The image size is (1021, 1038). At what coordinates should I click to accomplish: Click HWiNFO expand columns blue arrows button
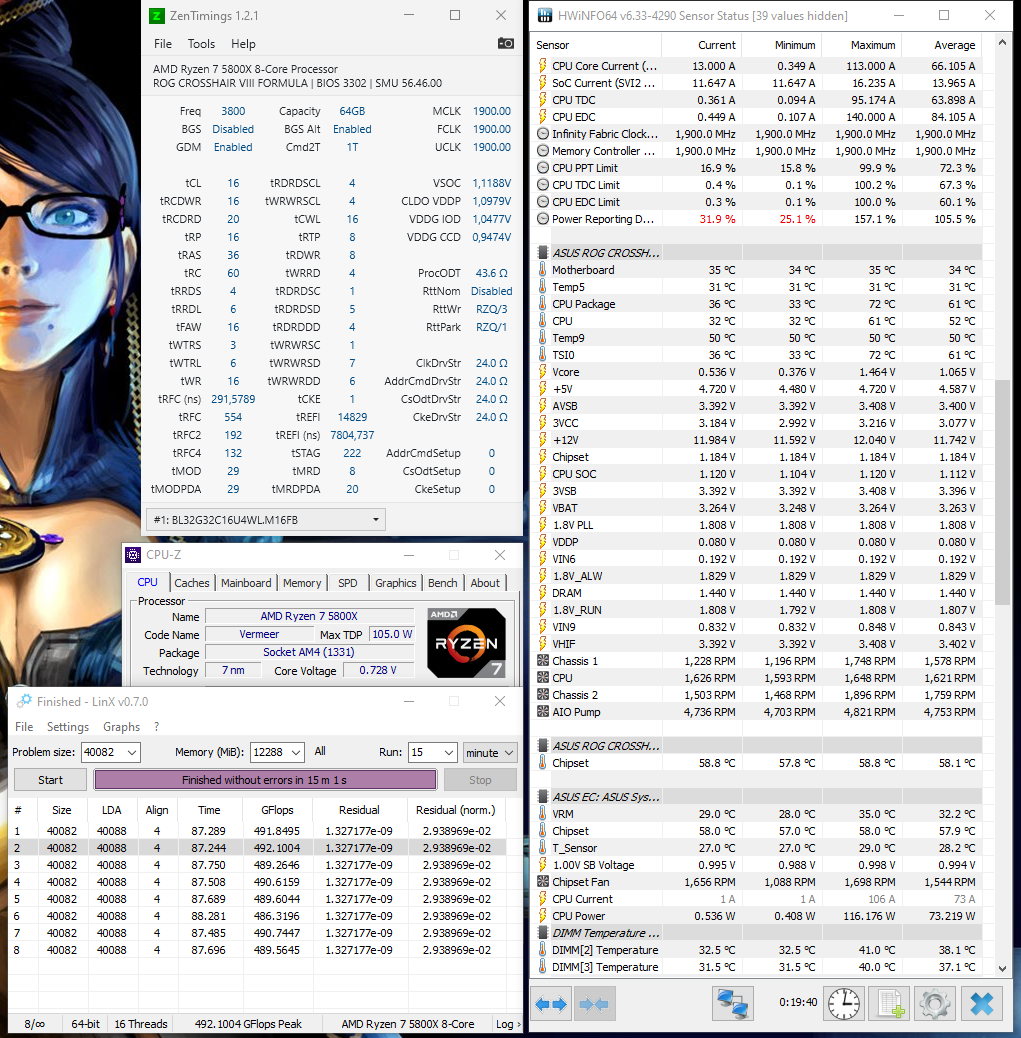551,1004
